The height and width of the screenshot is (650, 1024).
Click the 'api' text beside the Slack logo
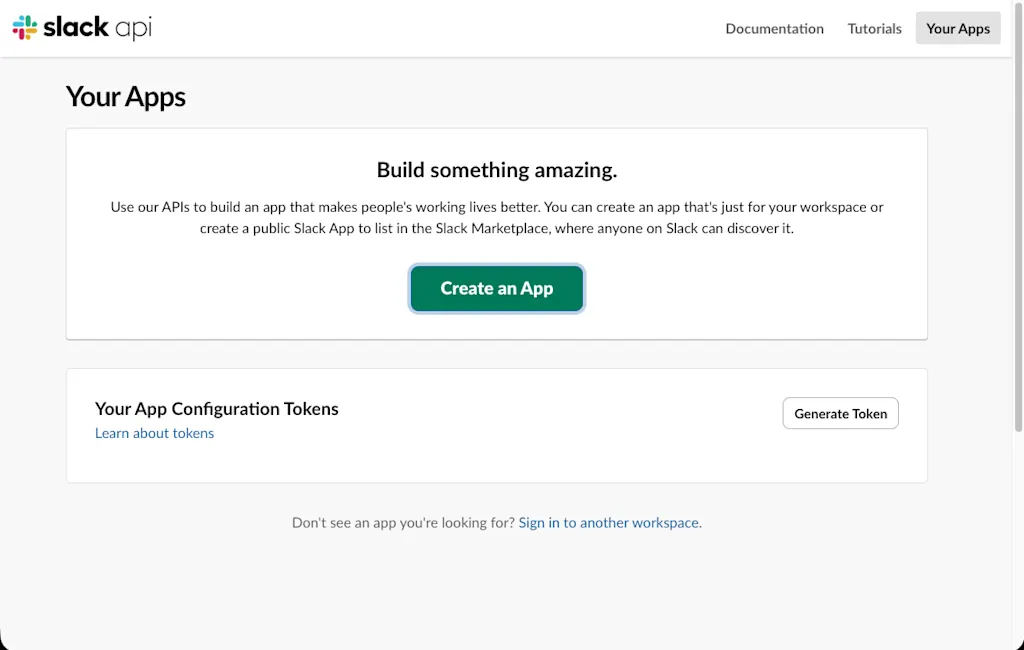click(x=133, y=29)
